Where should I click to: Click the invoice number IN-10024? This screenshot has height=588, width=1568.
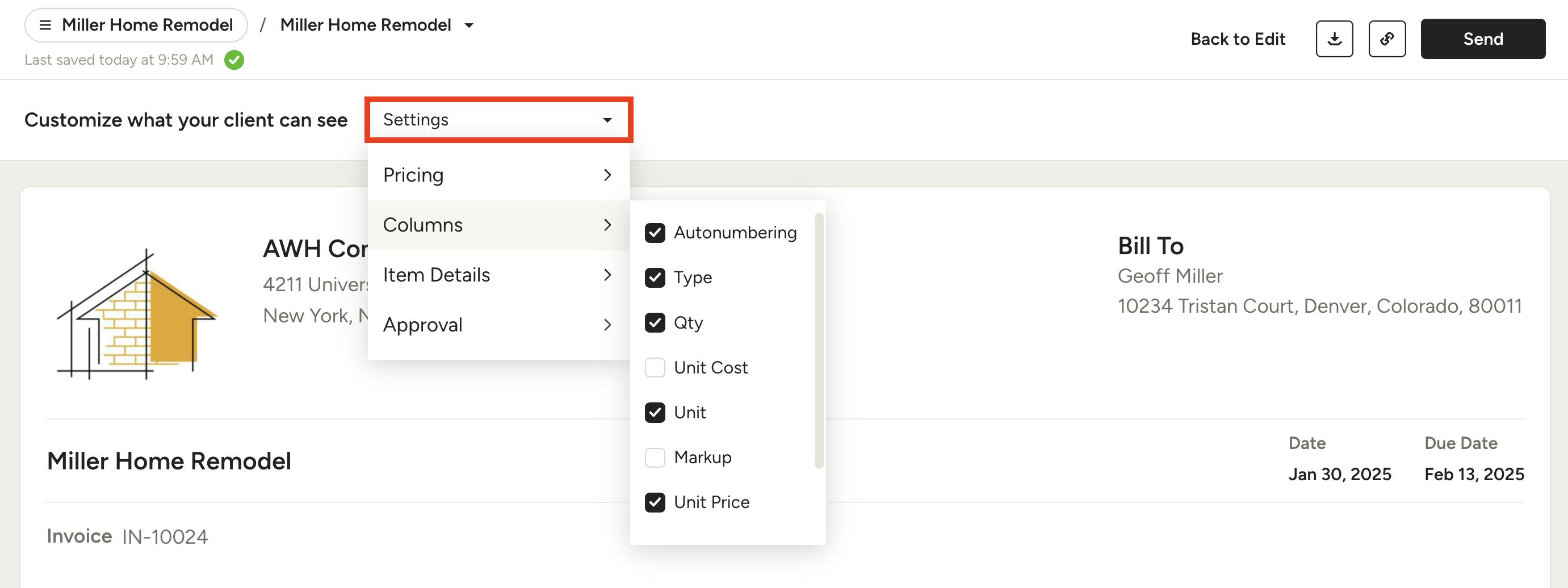tap(165, 537)
